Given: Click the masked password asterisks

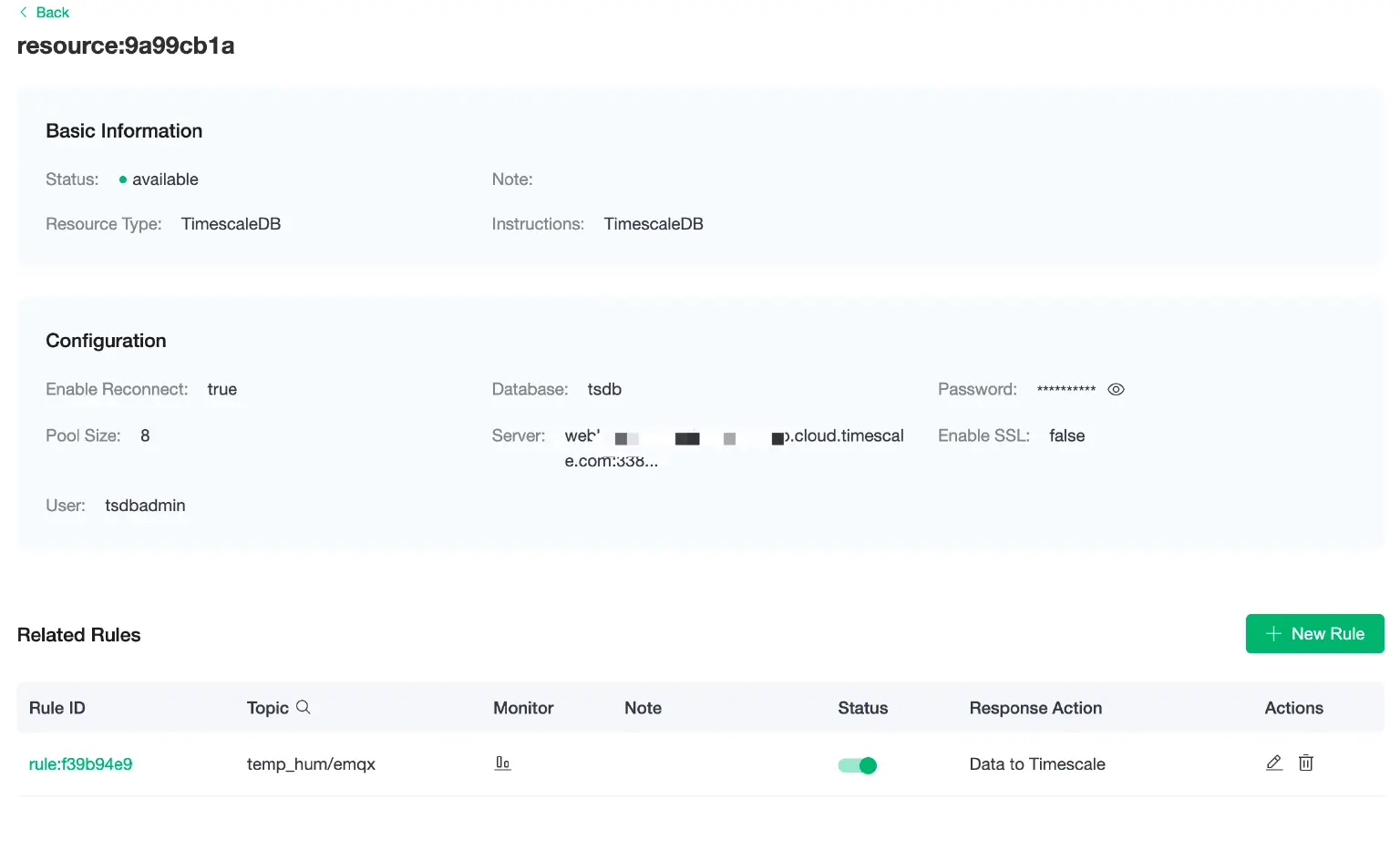Looking at the screenshot, I should pyautogui.click(x=1066, y=389).
